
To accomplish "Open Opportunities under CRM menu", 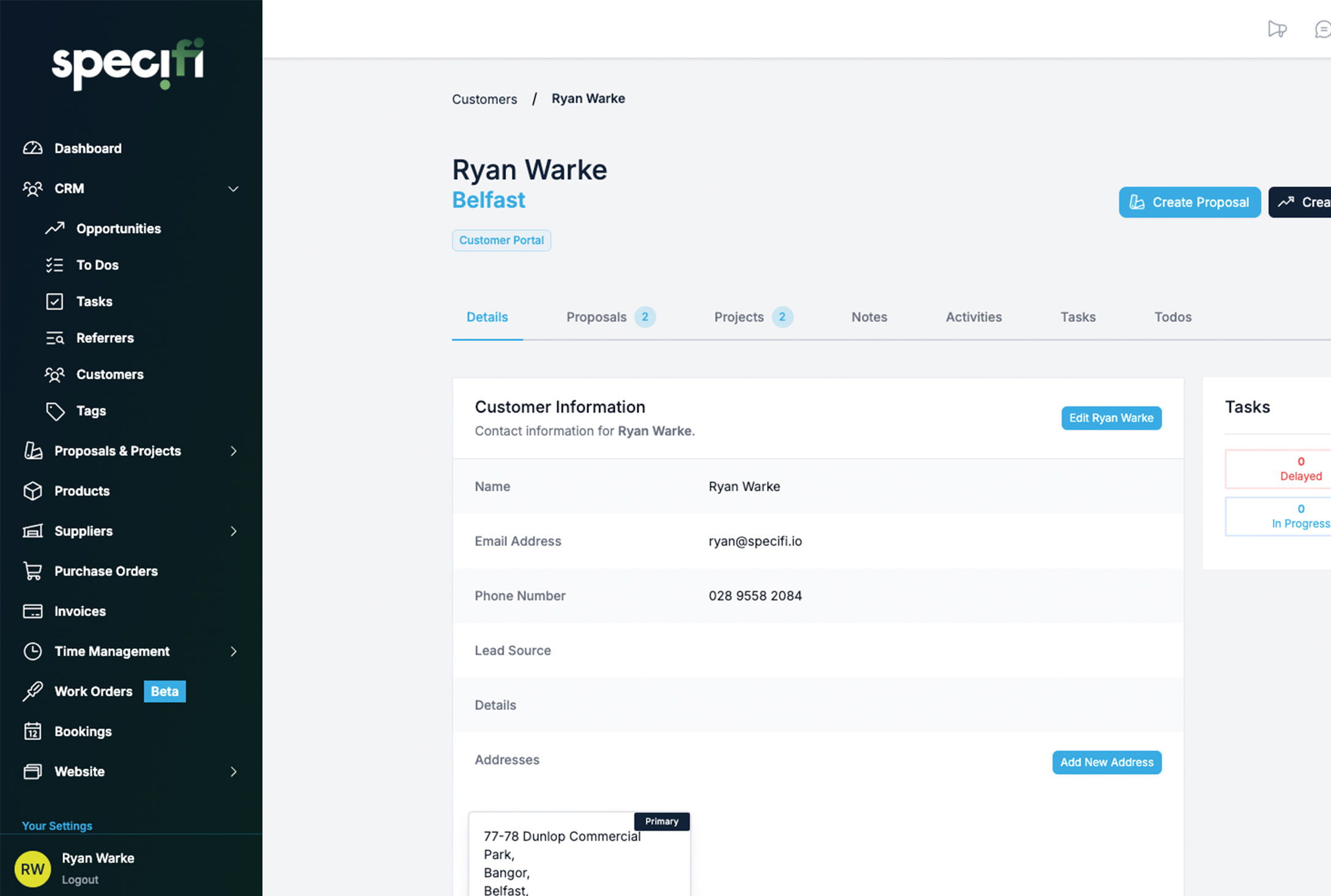I will [x=118, y=228].
